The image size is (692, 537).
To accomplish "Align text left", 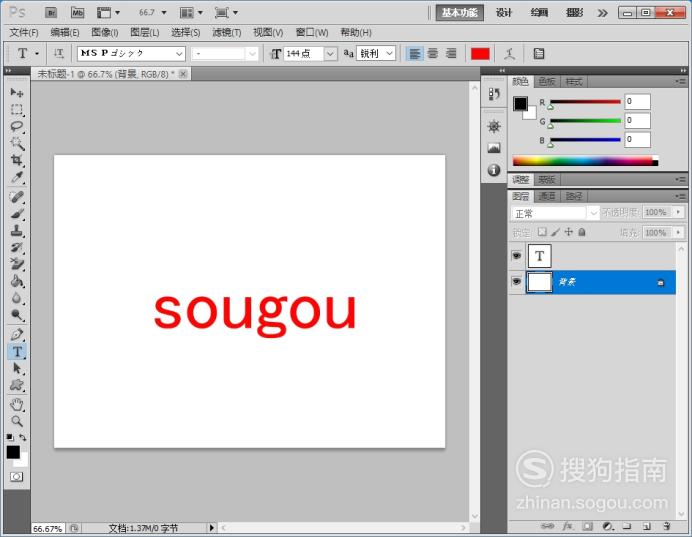I will click(414, 54).
